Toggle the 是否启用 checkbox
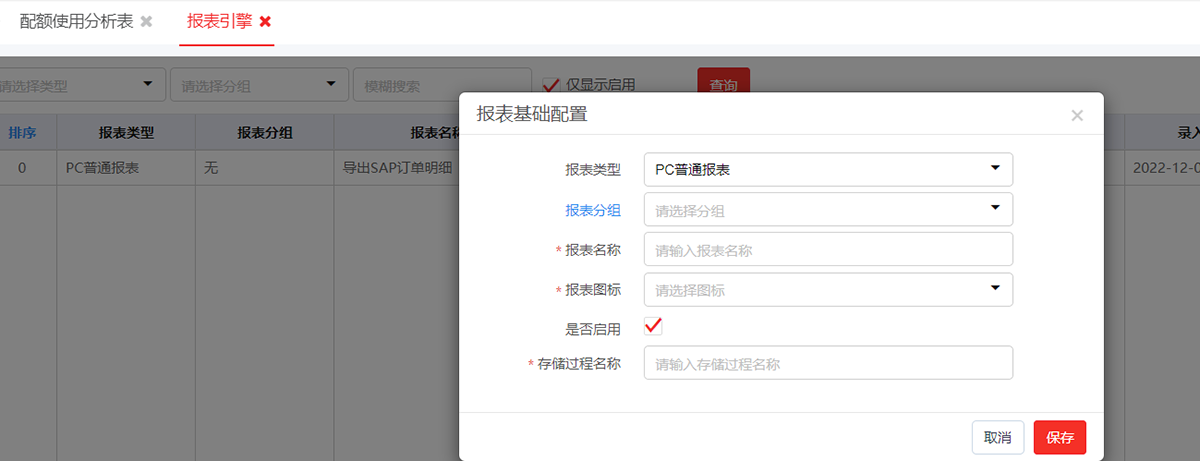Viewport: 1200px width, 461px height. 653,327
